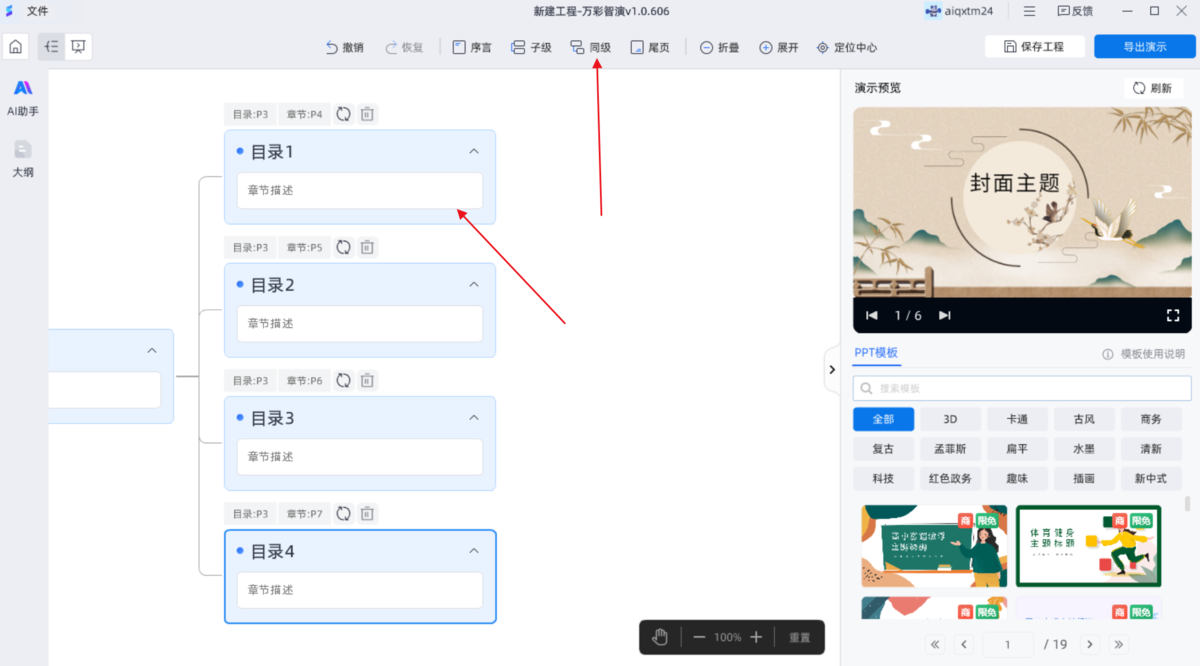Open the AI助手 assistant panel
1200x666 pixels.
point(23,98)
